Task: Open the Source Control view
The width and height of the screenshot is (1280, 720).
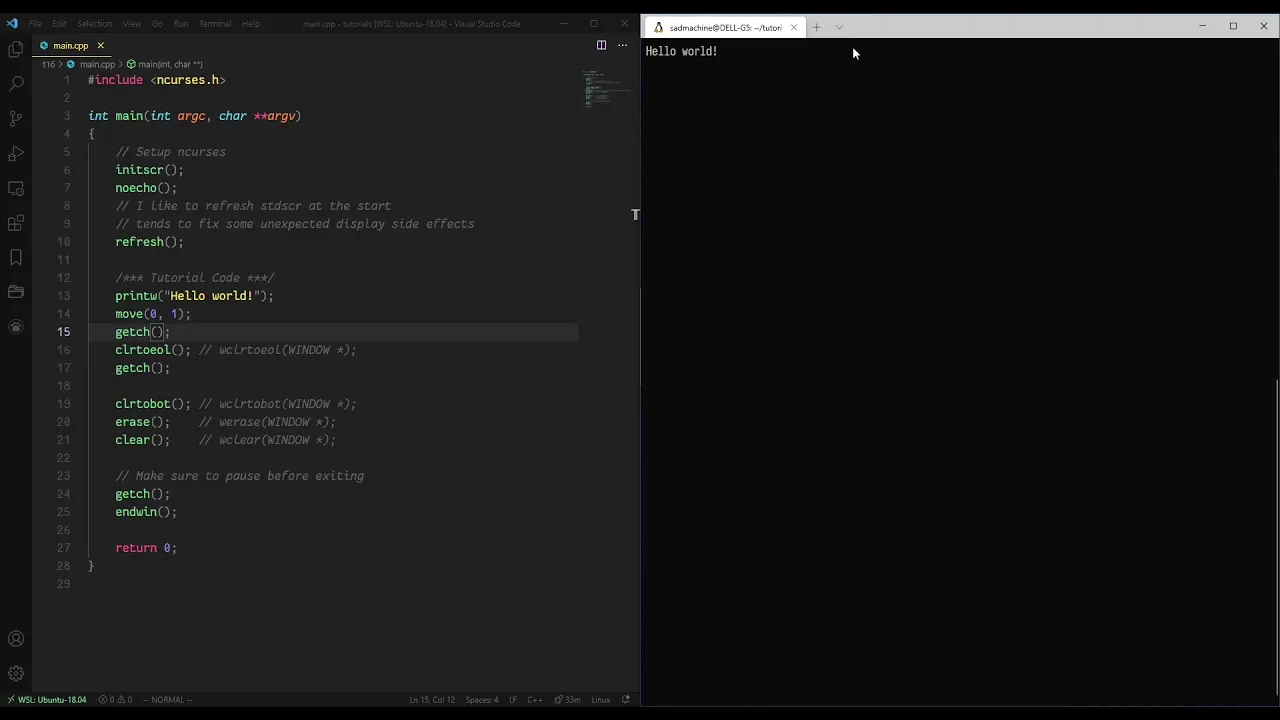Action: [16, 118]
